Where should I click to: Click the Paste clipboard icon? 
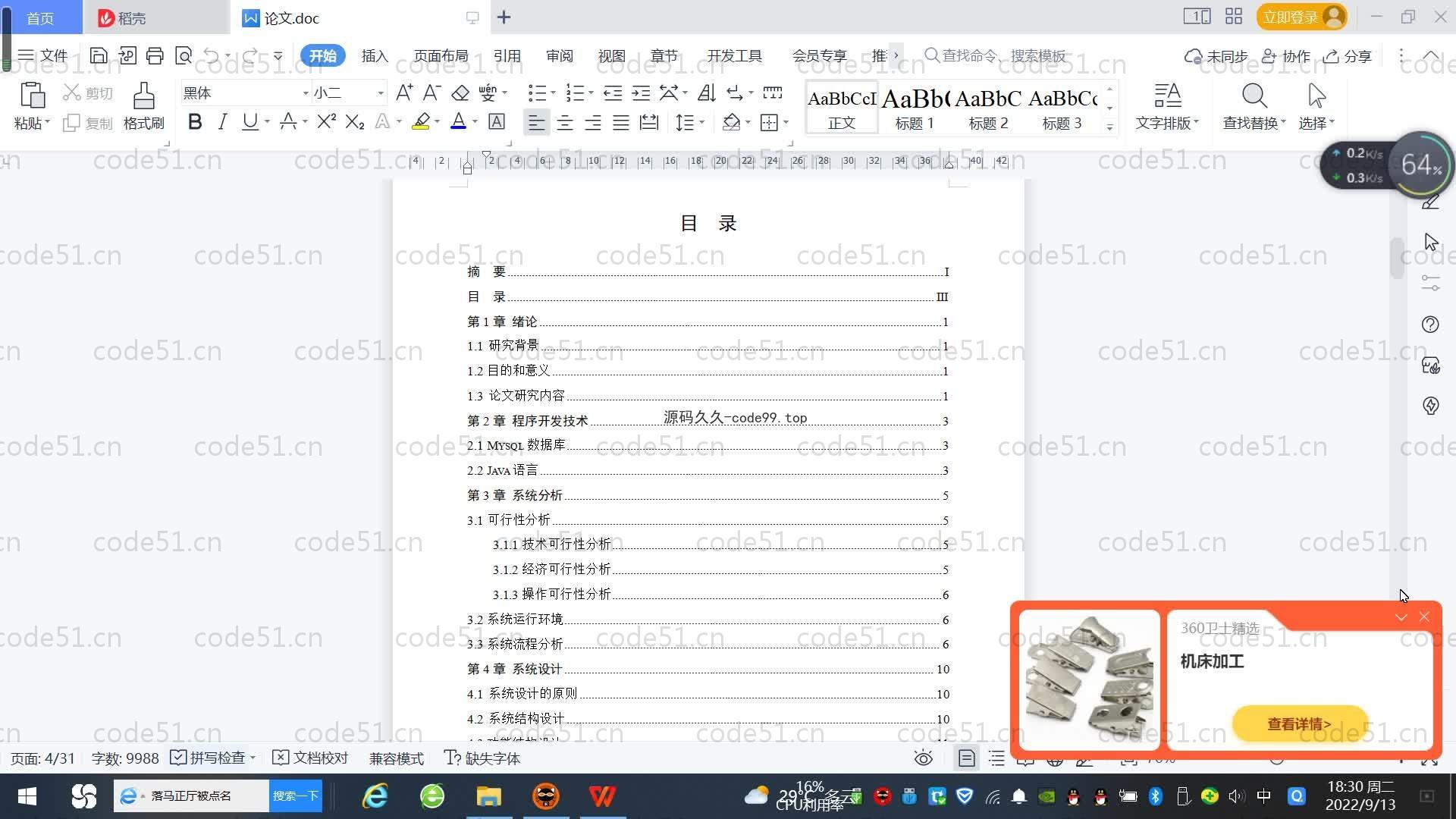pyautogui.click(x=32, y=96)
